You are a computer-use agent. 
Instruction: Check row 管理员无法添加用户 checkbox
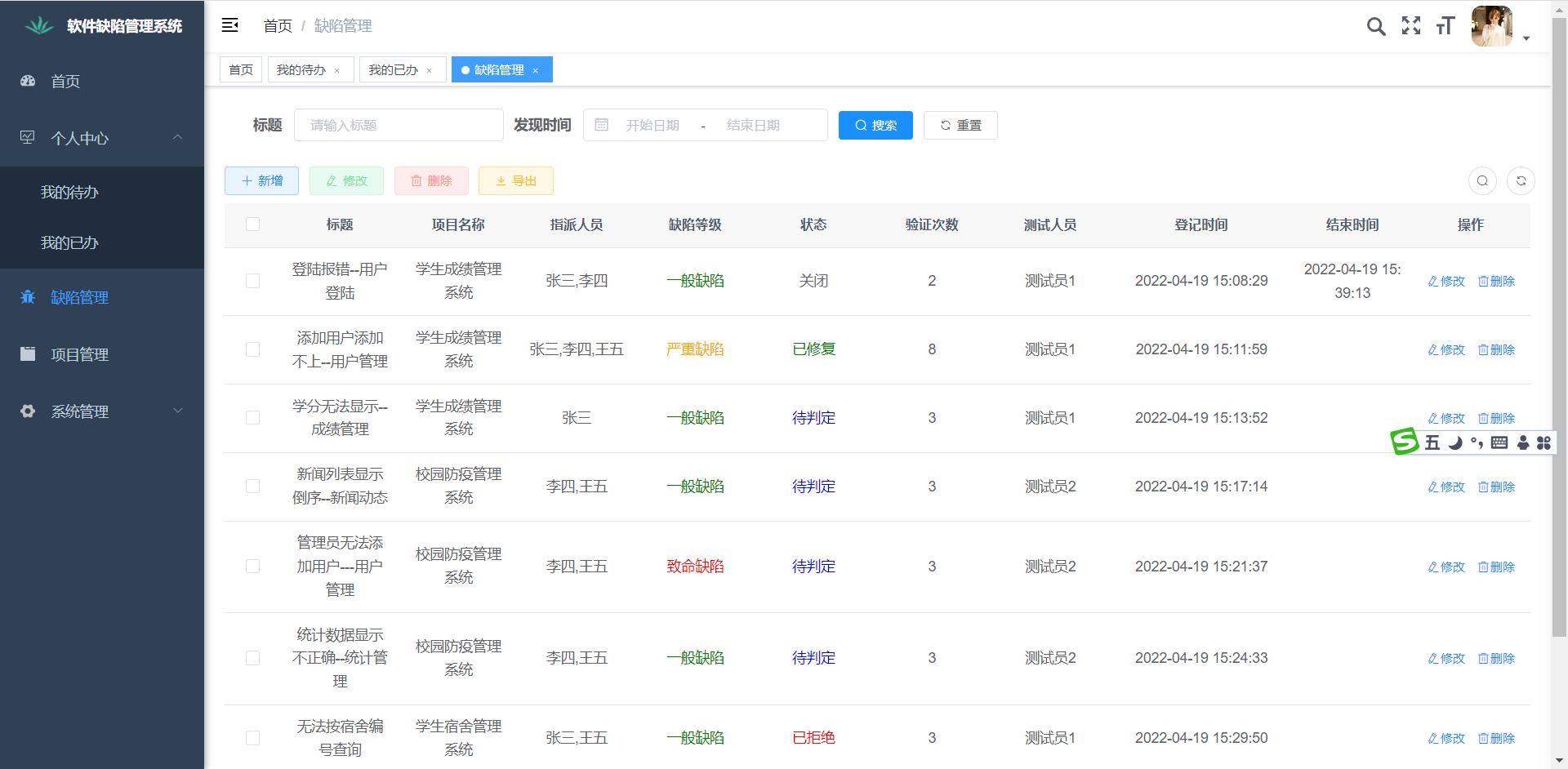[x=252, y=566]
